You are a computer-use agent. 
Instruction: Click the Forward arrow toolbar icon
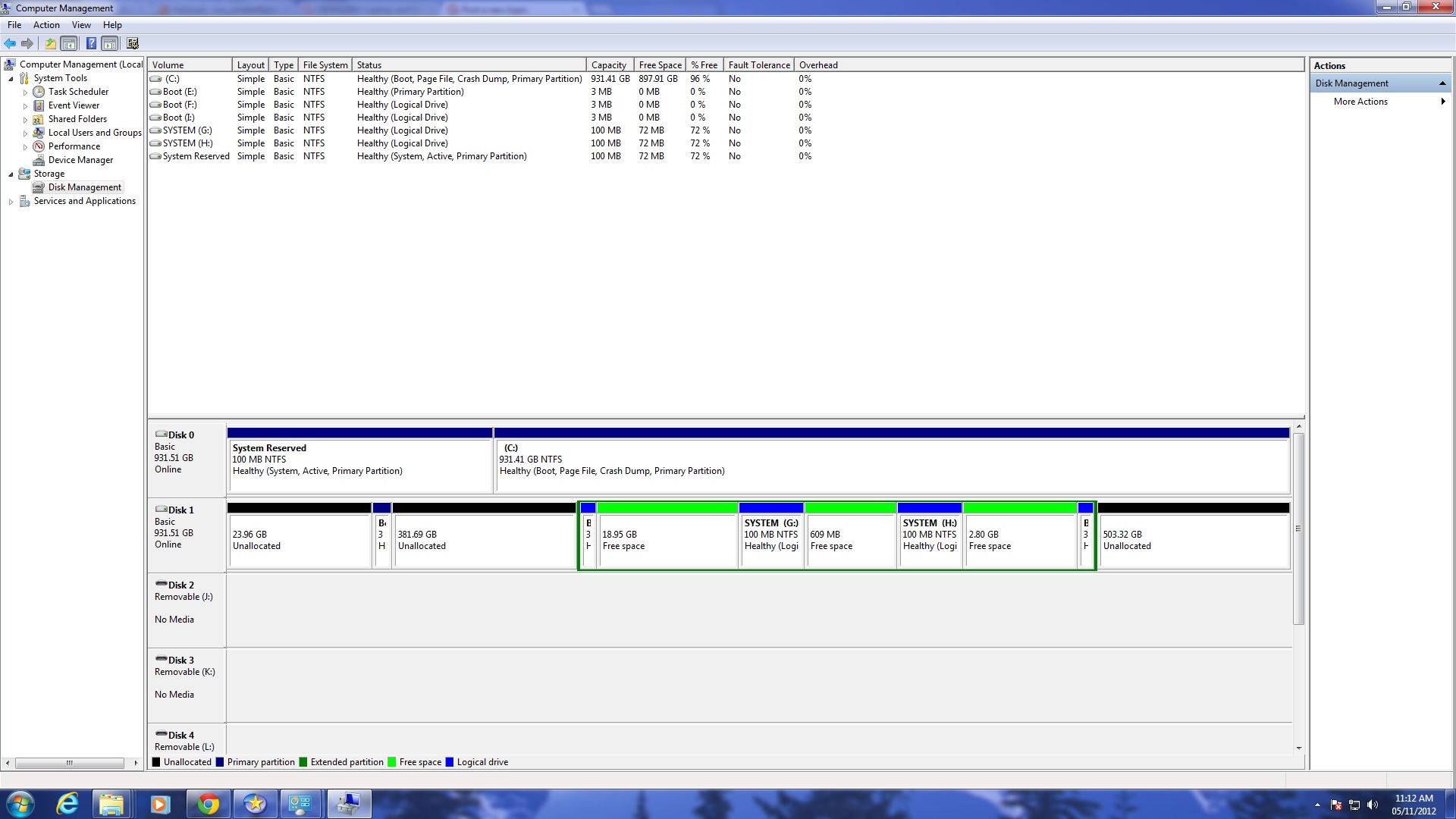coord(27,43)
